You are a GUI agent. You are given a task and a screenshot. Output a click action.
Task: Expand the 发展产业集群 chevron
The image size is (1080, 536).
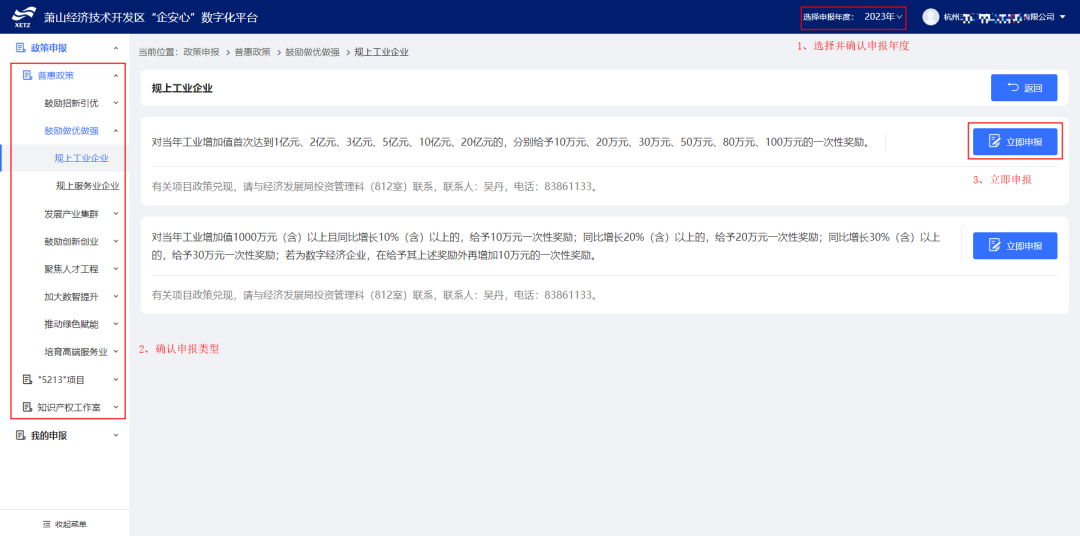point(116,214)
